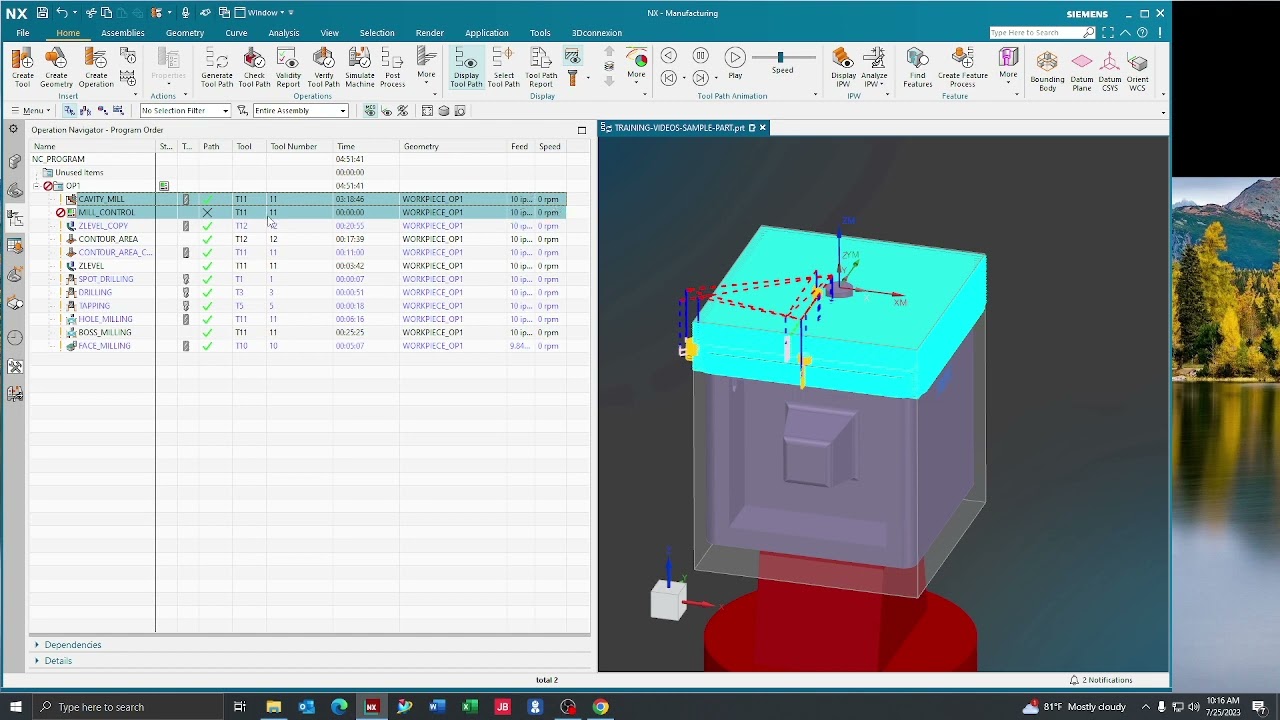Select the SPOT_DRILLING operation
The height and width of the screenshot is (720, 1280).
(x=105, y=279)
